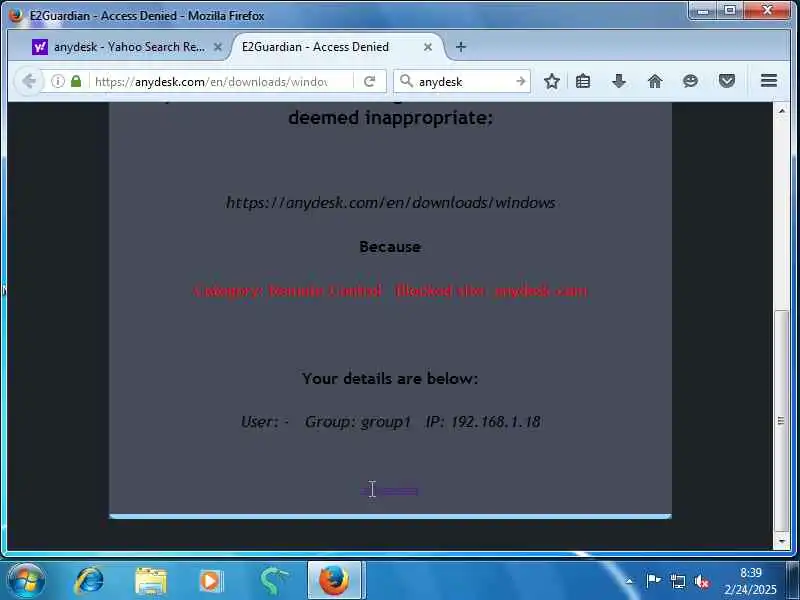800x600 pixels.
Task: Click the Firefox taskbar button
Action: coord(335,580)
